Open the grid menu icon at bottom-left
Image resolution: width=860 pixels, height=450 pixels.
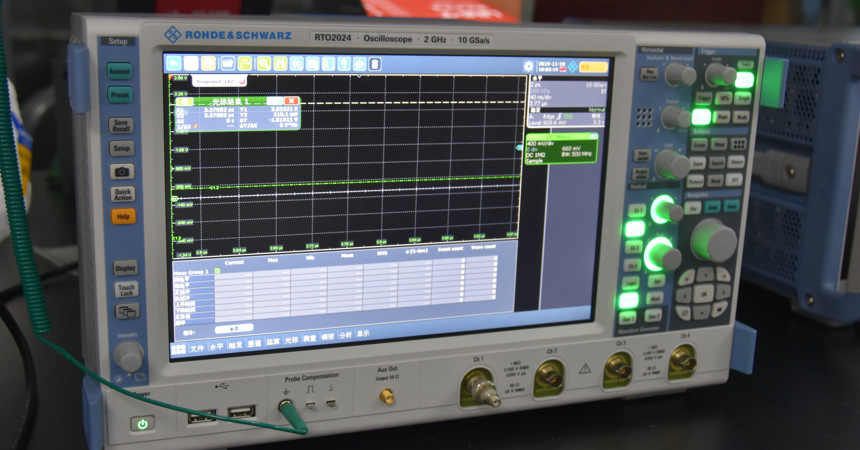click(x=178, y=347)
